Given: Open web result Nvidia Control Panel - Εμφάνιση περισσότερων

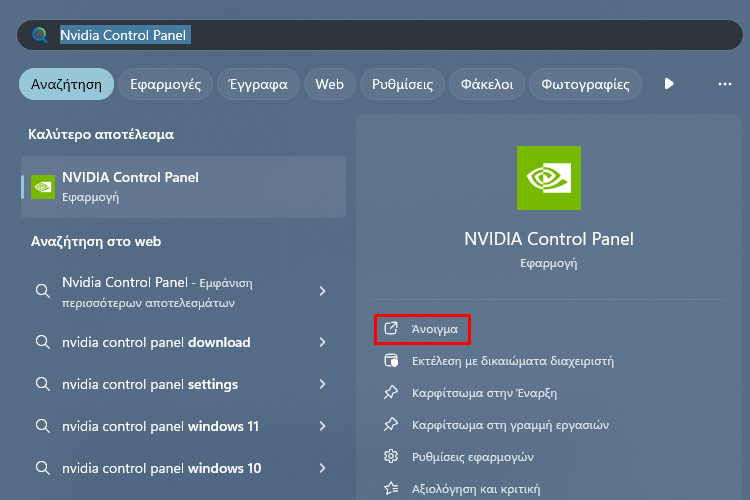Looking at the screenshot, I should [184, 291].
